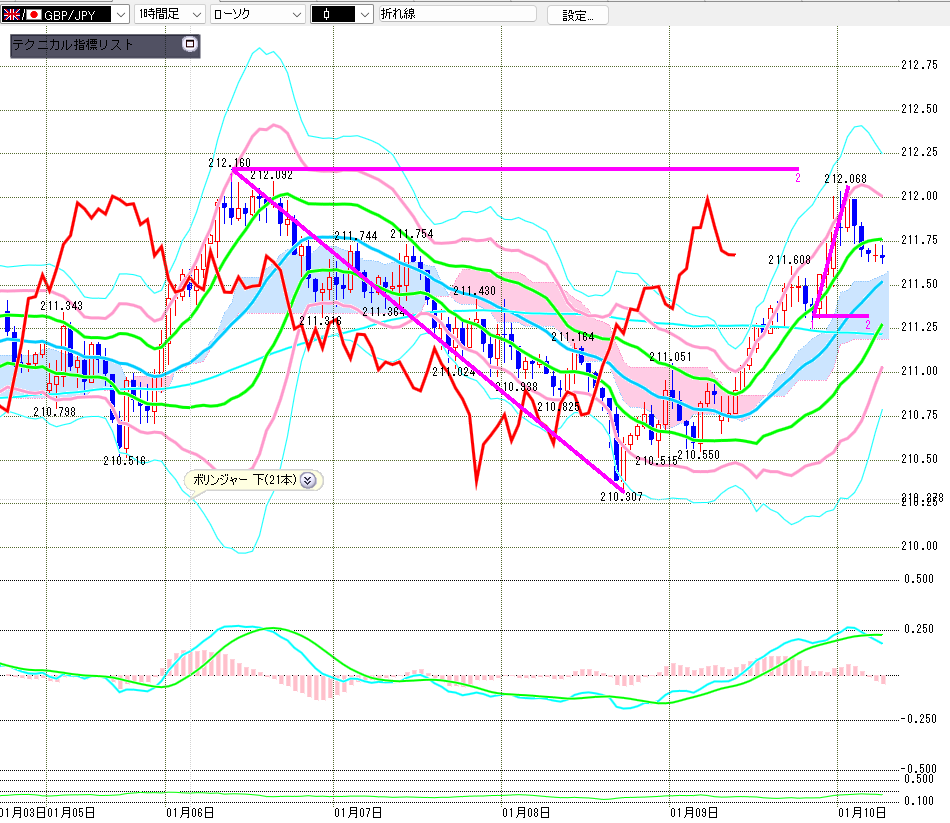Click the 212.00 price axis label
Viewport: 950px width, 823px height.
pyautogui.click(x=918, y=196)
